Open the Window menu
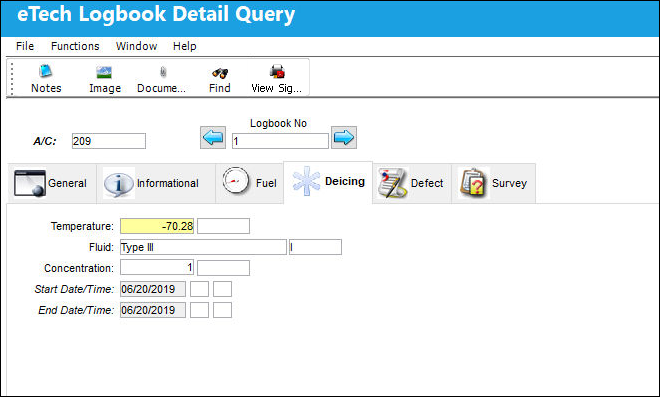 (136, 46)
